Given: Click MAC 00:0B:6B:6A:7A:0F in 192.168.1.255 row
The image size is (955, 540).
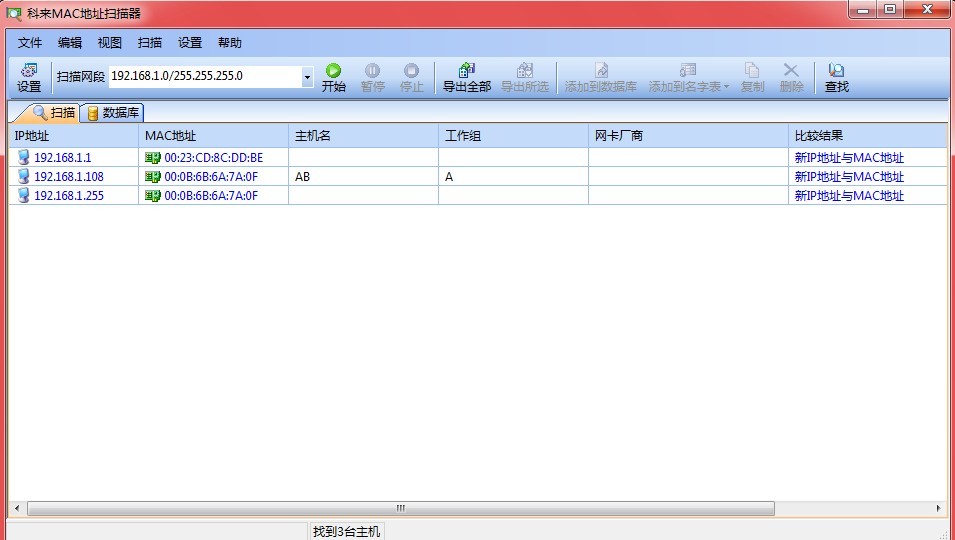Looking at the screenshot, I should 211,195.
